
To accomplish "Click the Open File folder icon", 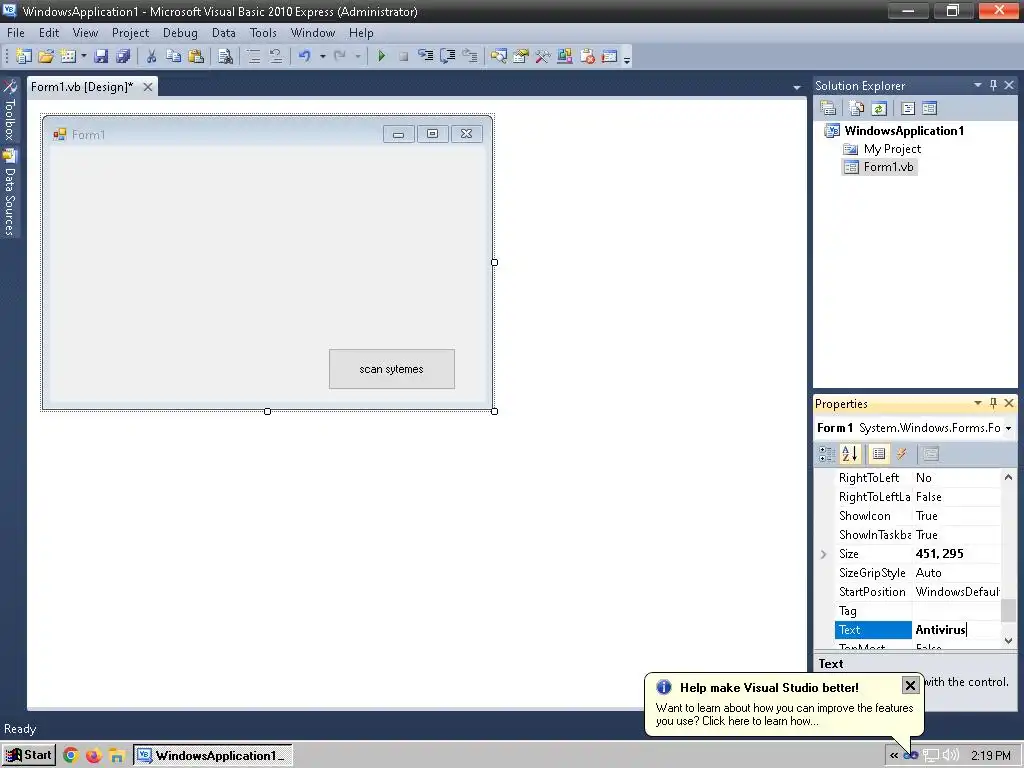I will click(x=46, y=56).
